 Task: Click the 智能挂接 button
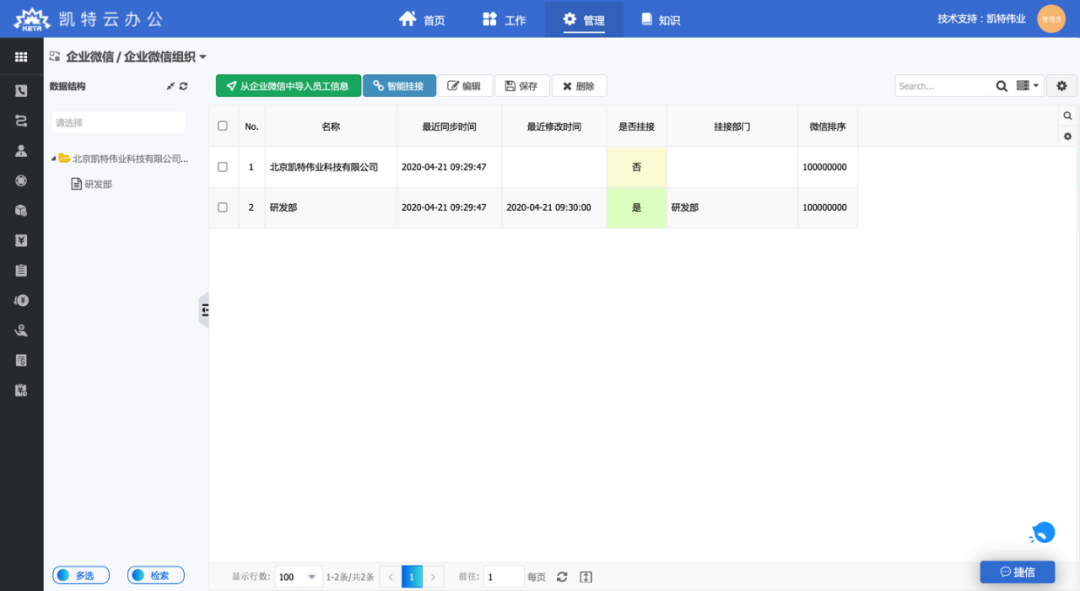[x=399, y=85]
